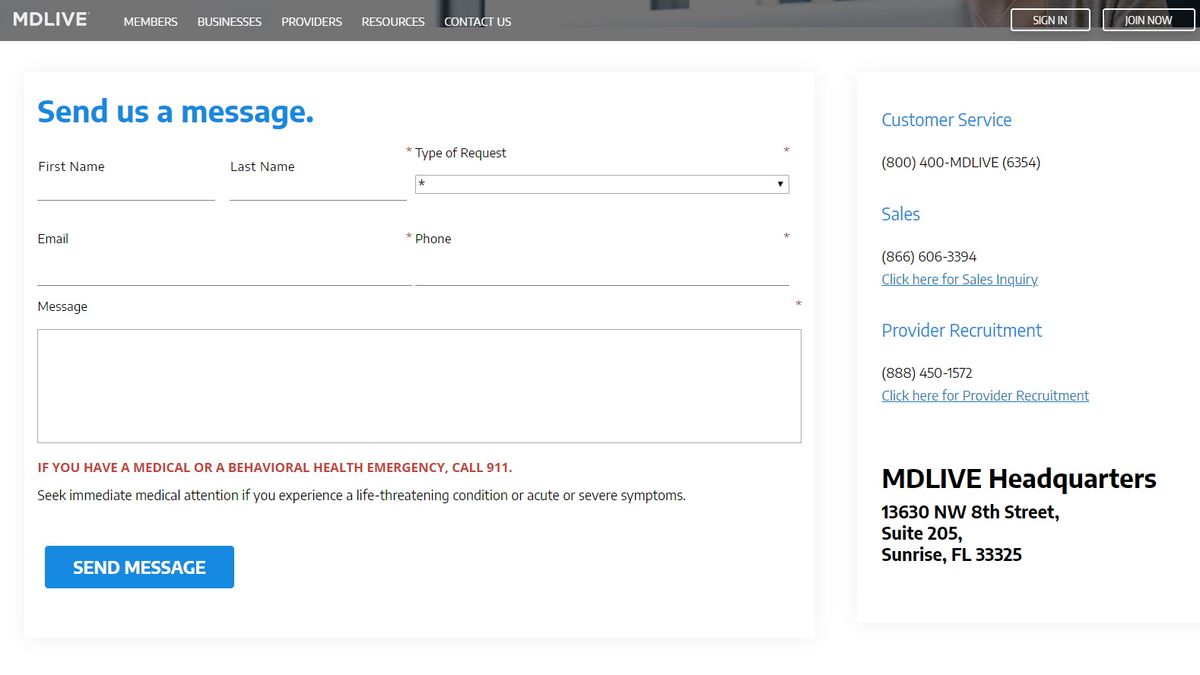The width and height of the screenshot is (1200, 675).
Task: Click the Join Now button
Action: tap(1148, 20)
